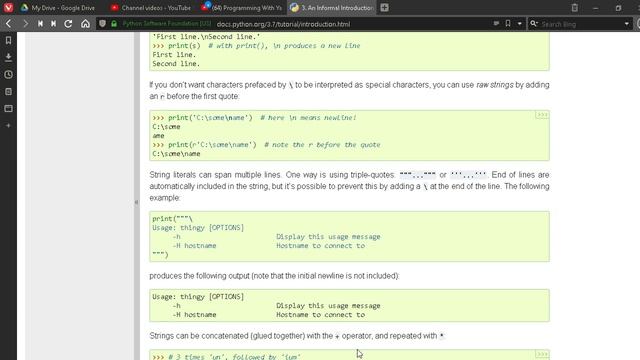The height and width of the screenshot is (360, 640).
Task: Click the italic 'raw strings' text
Action: click(x=495, y=85)
